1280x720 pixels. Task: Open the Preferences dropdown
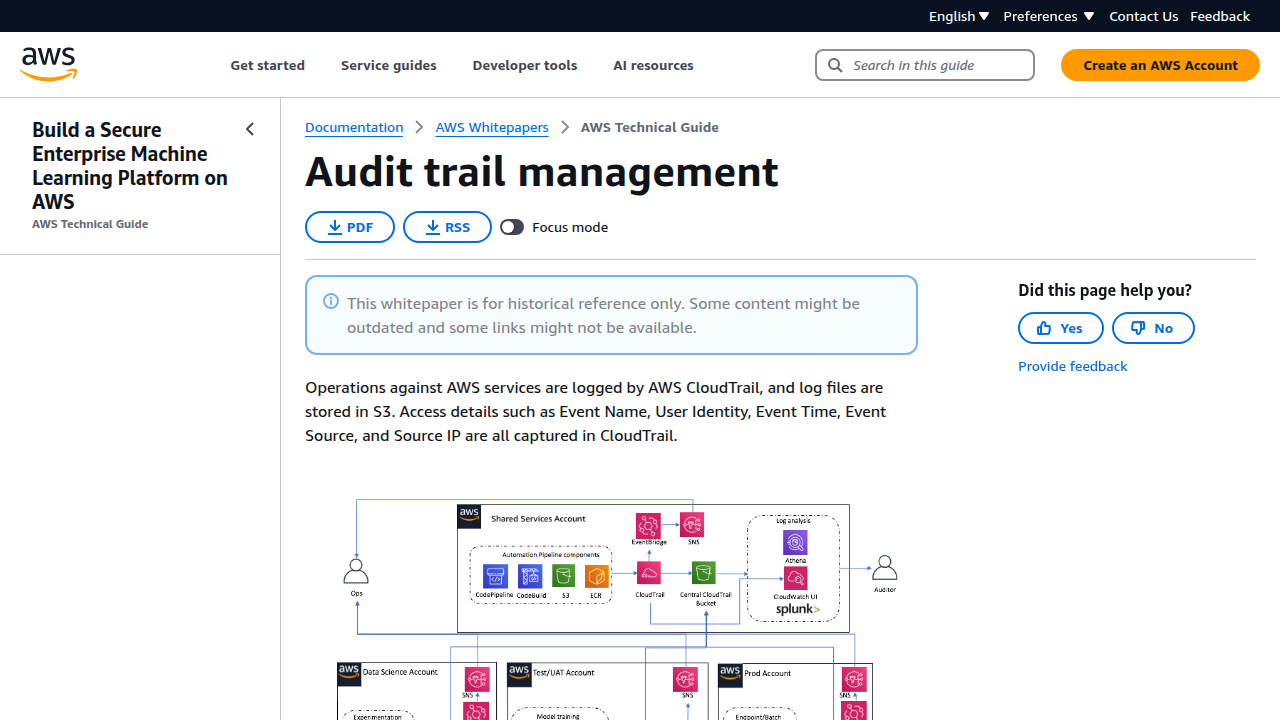pyautogui.click(x=1048, y=16)
